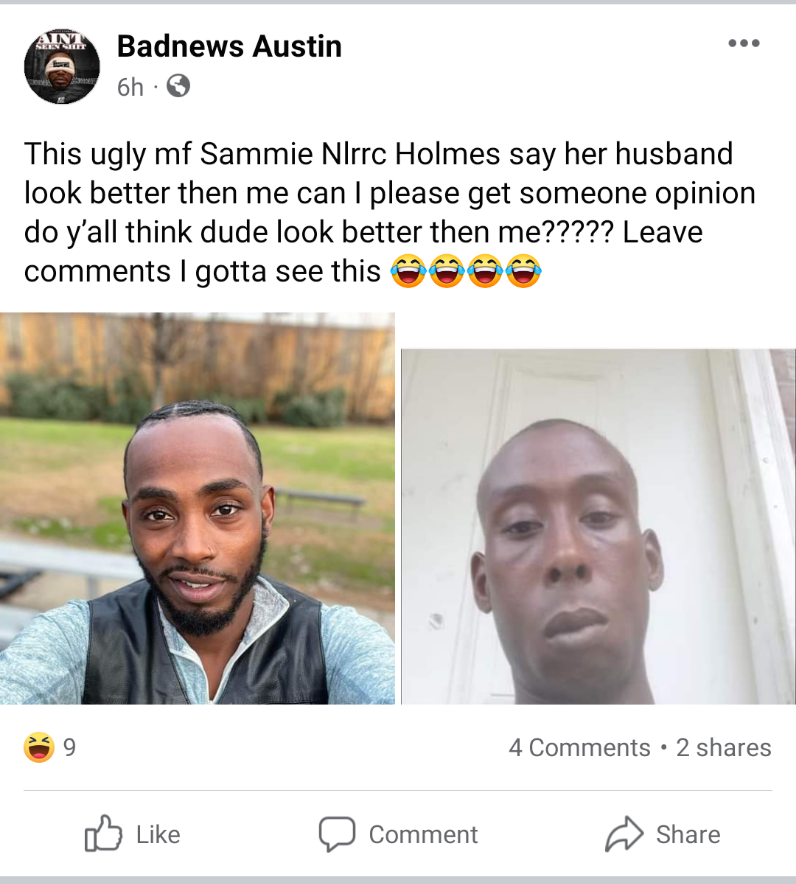Click the Like text label

(x=158, y=834)
